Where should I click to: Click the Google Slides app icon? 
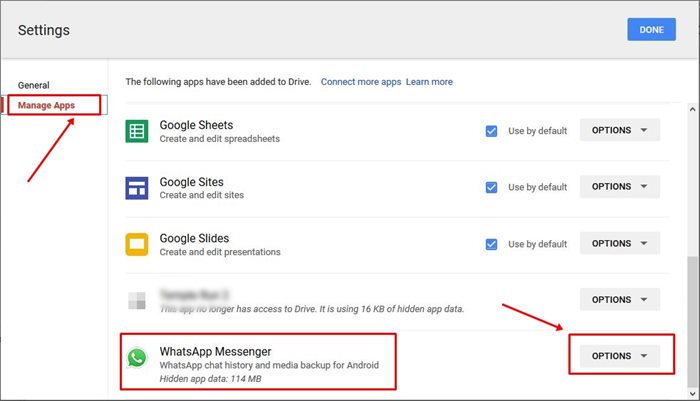(x=137, y=244)
